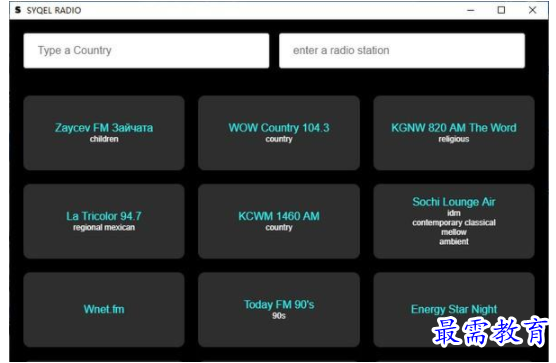The image size is (556, 363).
Task: Click the 'regional mexican' genre label
Action: point(104,227)
